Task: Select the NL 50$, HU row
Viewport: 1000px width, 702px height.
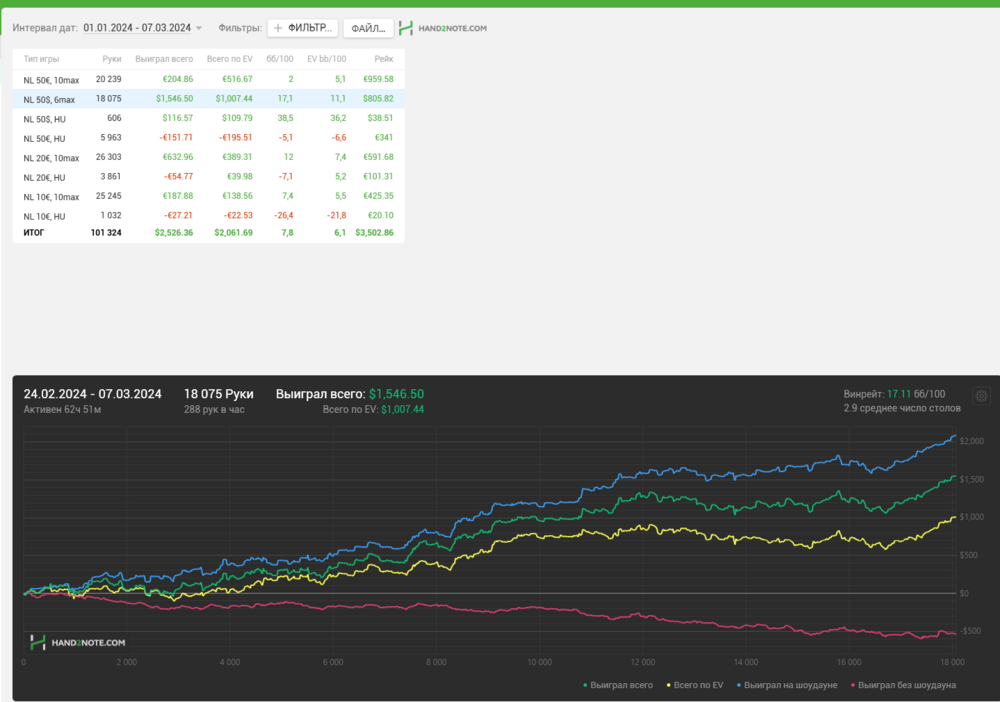Action: [x=209, y=118]
